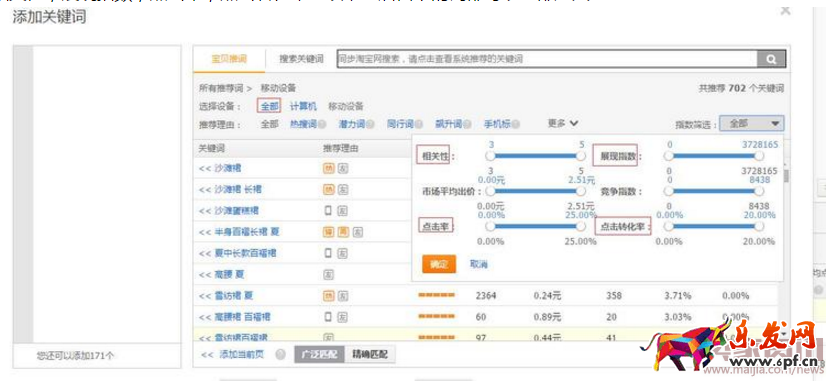Screen dimensions: 828x382
Task: Click first orange tag in 半身百褶长裙 夏 row
Action: [x=328, y=231]
